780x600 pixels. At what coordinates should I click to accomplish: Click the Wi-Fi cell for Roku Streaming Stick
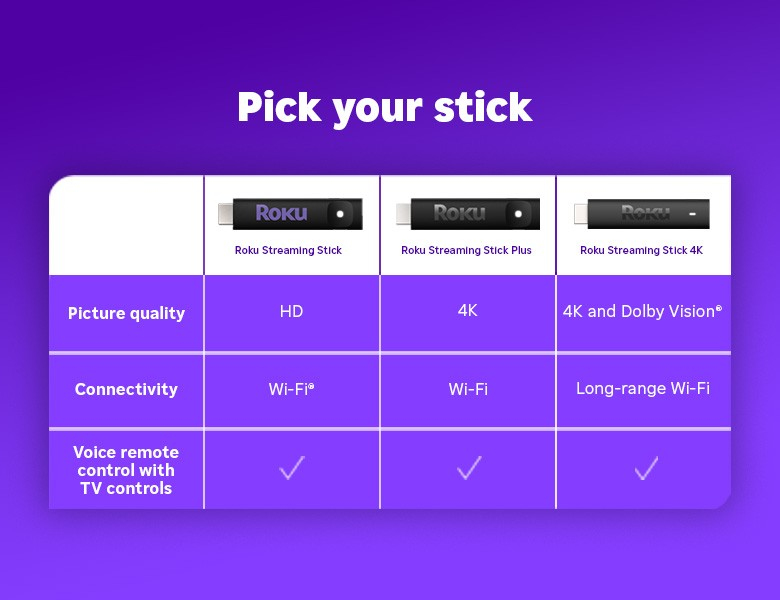pos(291,389)
